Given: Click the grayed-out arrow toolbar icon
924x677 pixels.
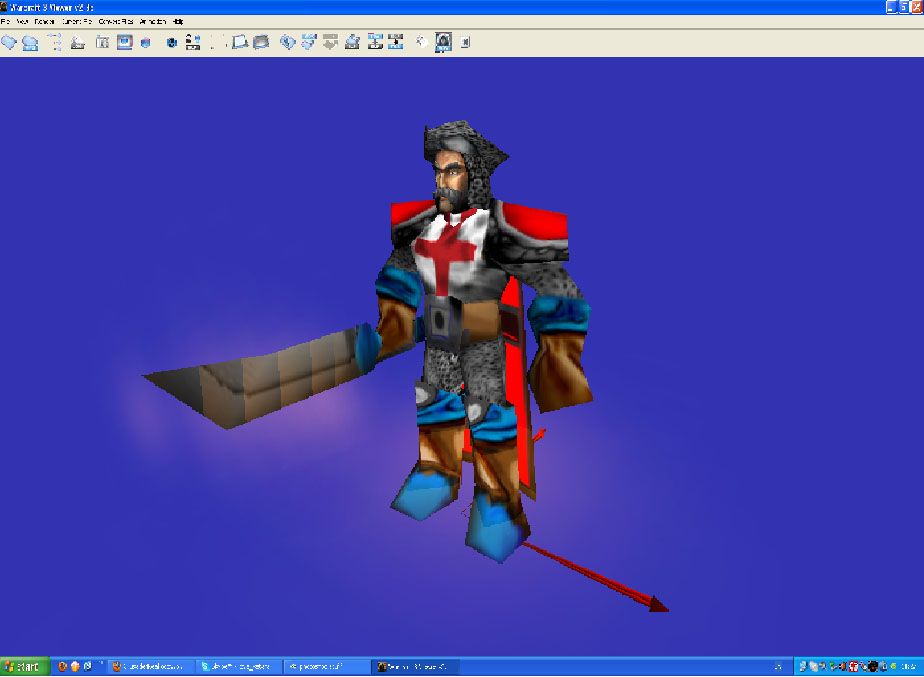Looking at the screenshot, I should pyautogui.click(x=330, y=42).
